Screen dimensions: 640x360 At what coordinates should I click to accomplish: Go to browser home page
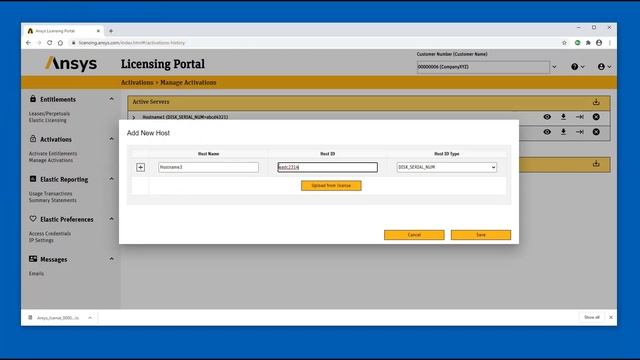point(60,43)
